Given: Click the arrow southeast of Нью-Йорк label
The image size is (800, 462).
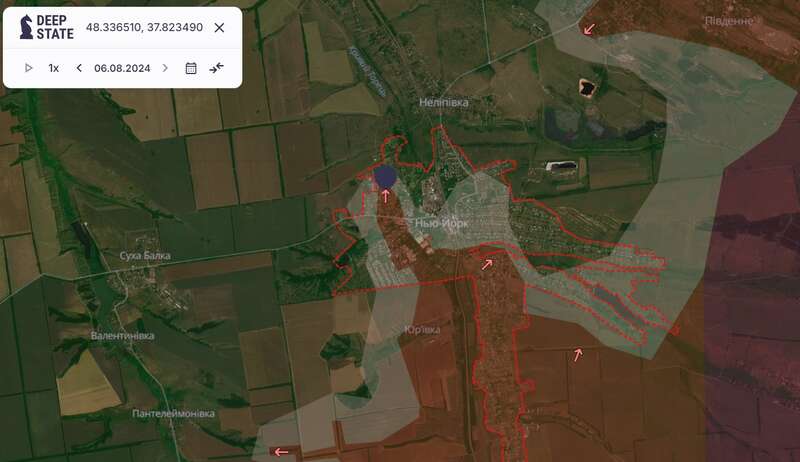Looking at the screenshot, I should [x=487, y=264].
